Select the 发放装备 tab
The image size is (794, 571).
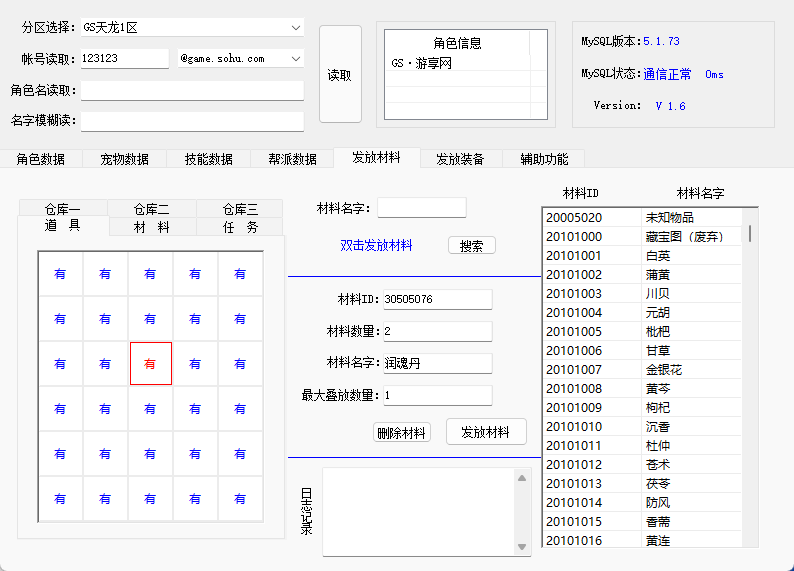(x=461, y=159)
